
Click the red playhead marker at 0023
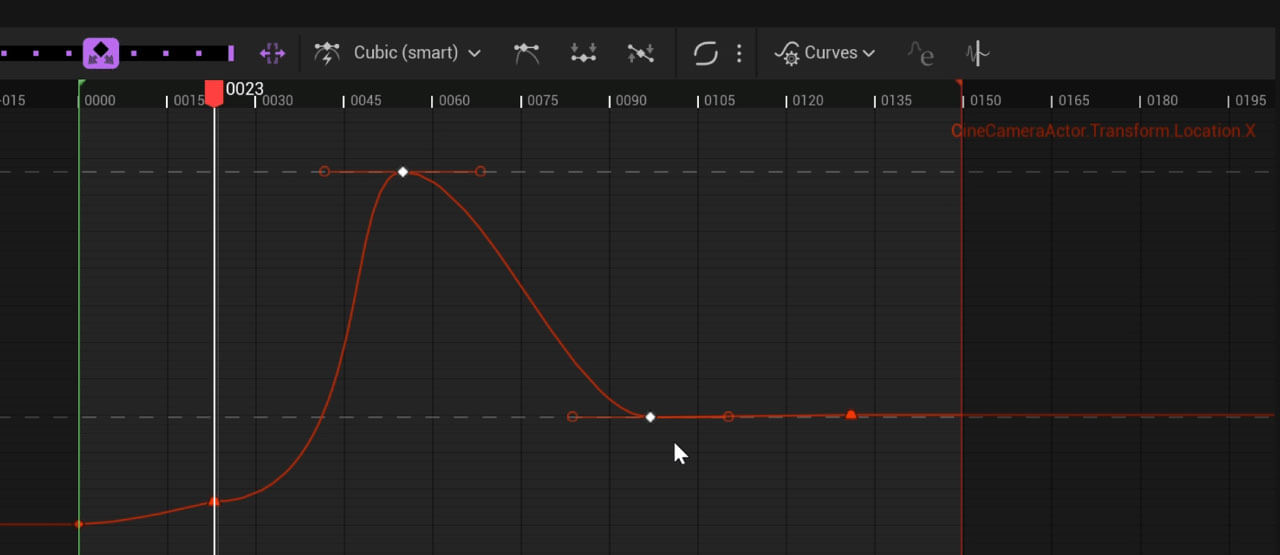pos(214,92)
